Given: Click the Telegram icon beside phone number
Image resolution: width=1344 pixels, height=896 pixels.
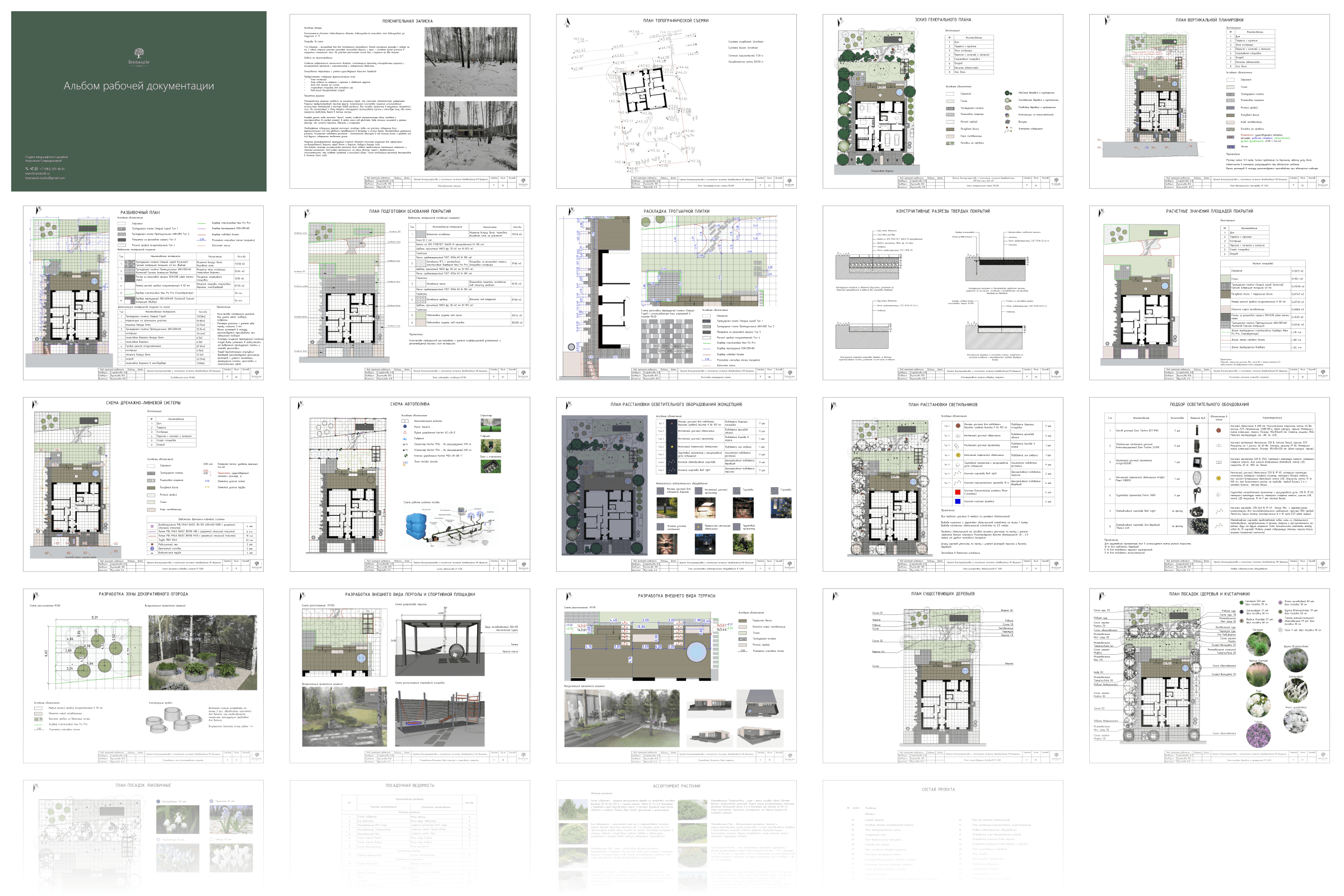Looking at the screenshot, I should 31,169.
